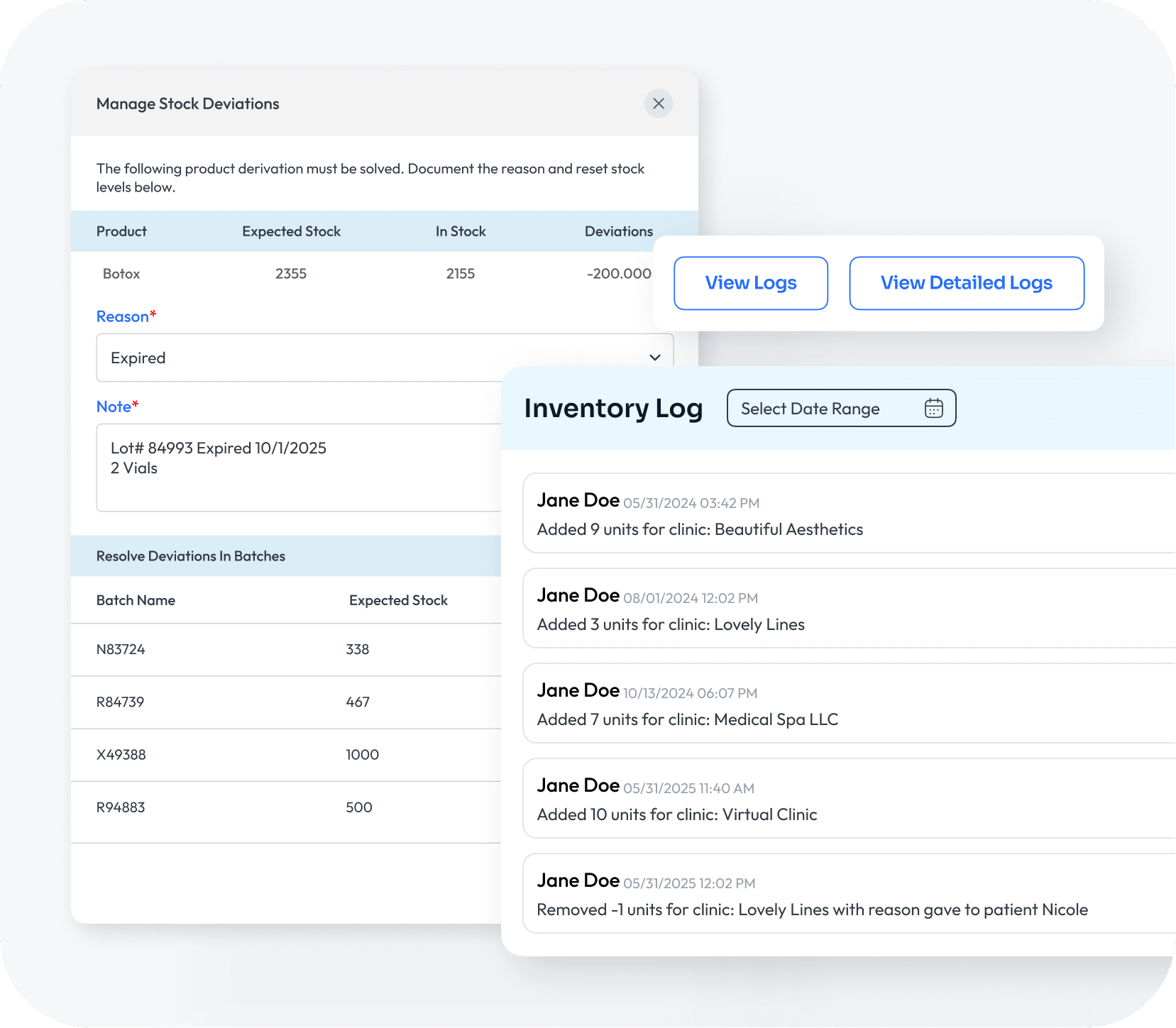Click the View Logs button

750,283
